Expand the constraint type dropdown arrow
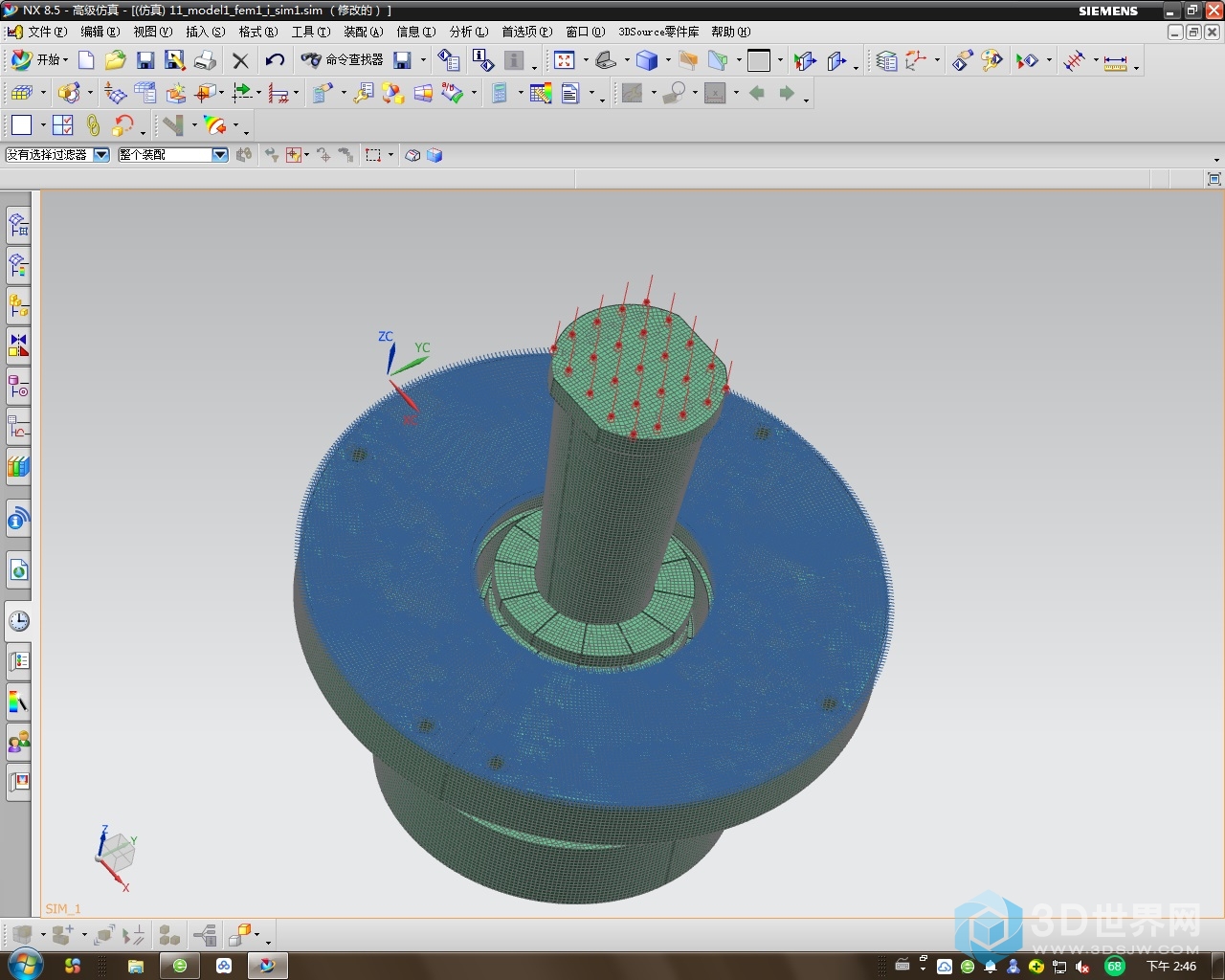 pos(296,93)
